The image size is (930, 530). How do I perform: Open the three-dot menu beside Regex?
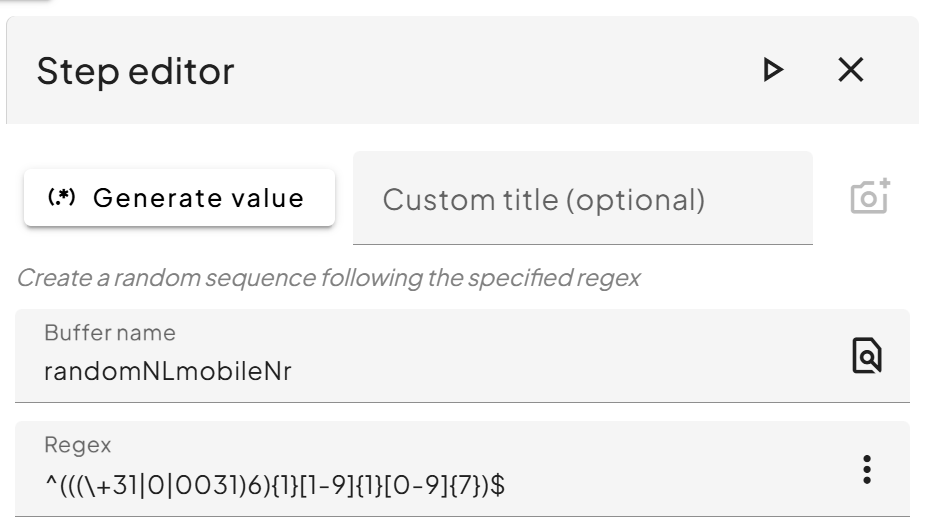(867, 468)
